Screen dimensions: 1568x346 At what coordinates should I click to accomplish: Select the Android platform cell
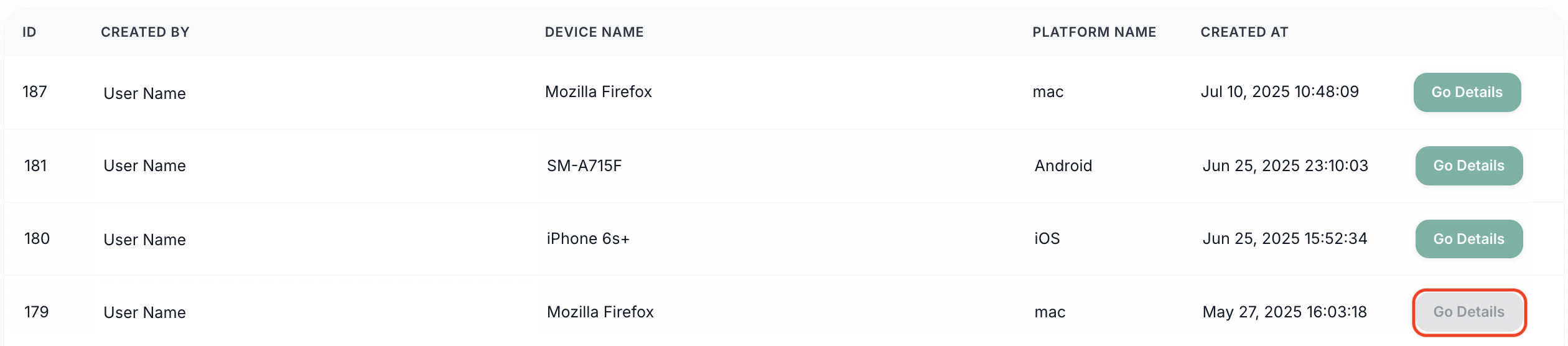[x=1063, y=166]
